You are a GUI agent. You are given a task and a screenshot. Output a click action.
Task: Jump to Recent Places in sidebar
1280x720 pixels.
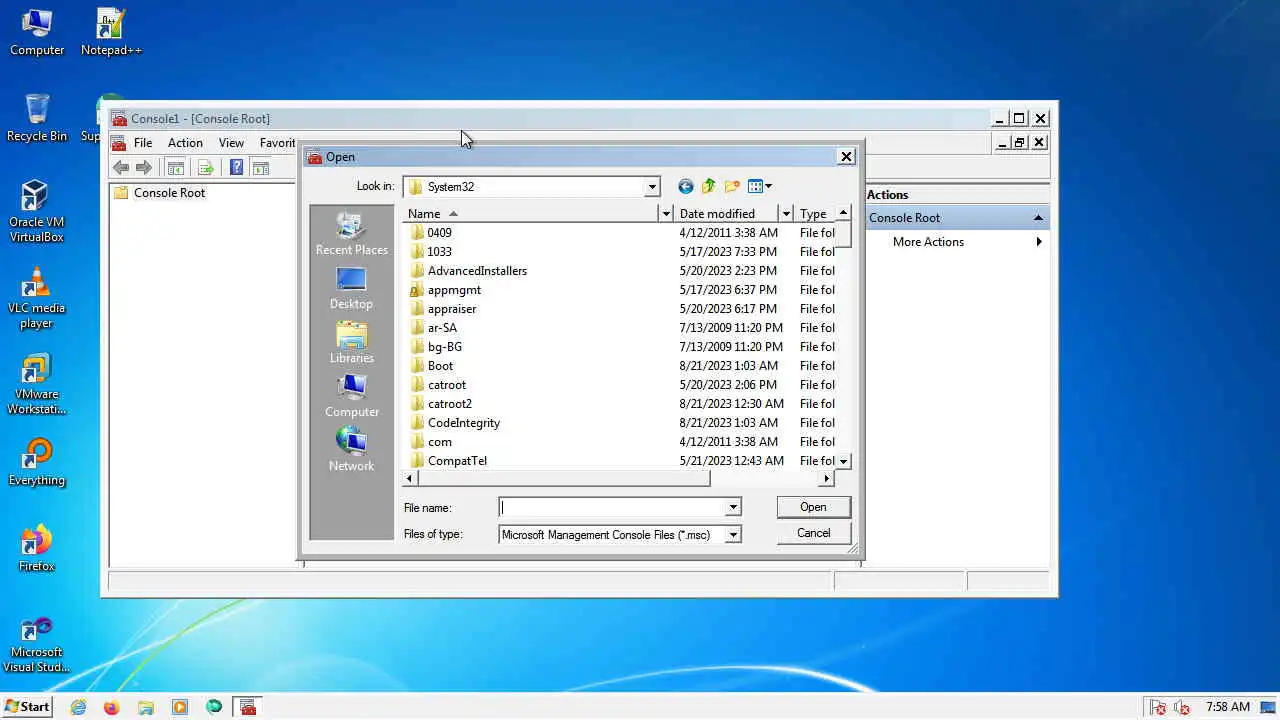[x=351, y=234]
